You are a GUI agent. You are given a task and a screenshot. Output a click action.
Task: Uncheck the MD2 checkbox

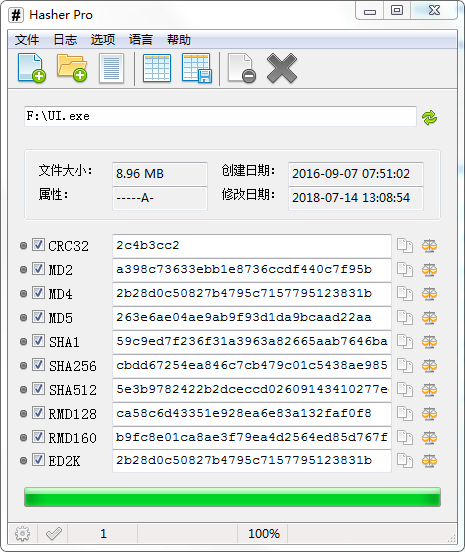(38, 269)
